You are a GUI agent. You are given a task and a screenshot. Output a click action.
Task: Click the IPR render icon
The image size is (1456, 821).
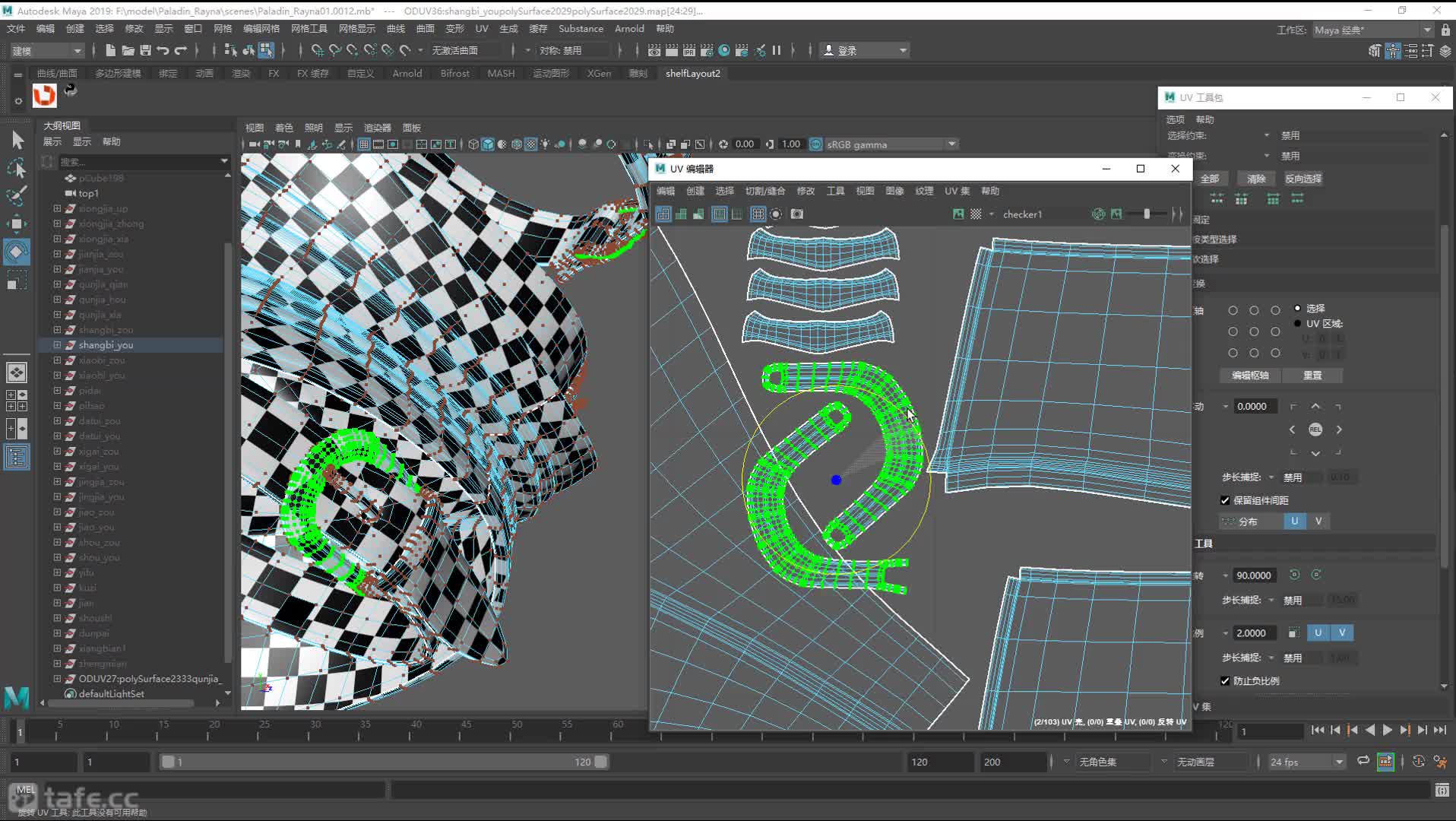point(688,50)
